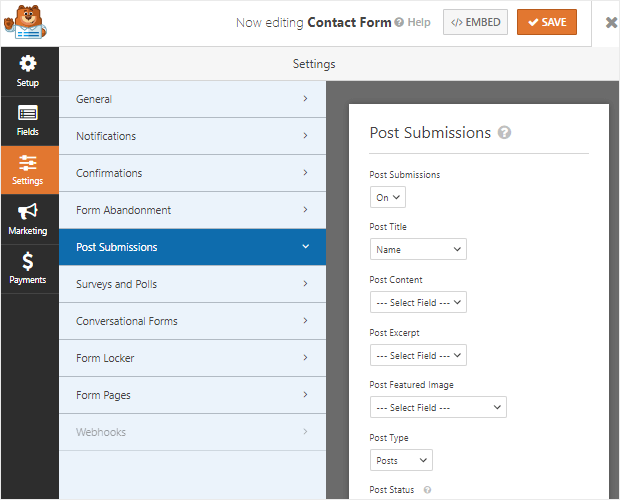Select the Settings sliders icon

(28, 170)
